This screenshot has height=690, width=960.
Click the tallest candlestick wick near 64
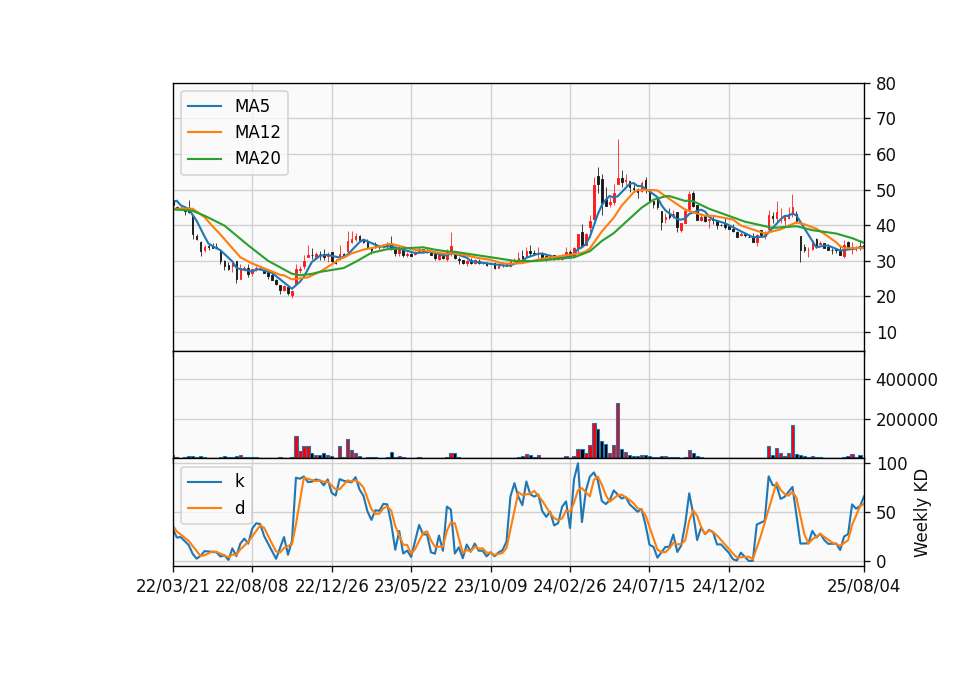(x=618, y=162)
